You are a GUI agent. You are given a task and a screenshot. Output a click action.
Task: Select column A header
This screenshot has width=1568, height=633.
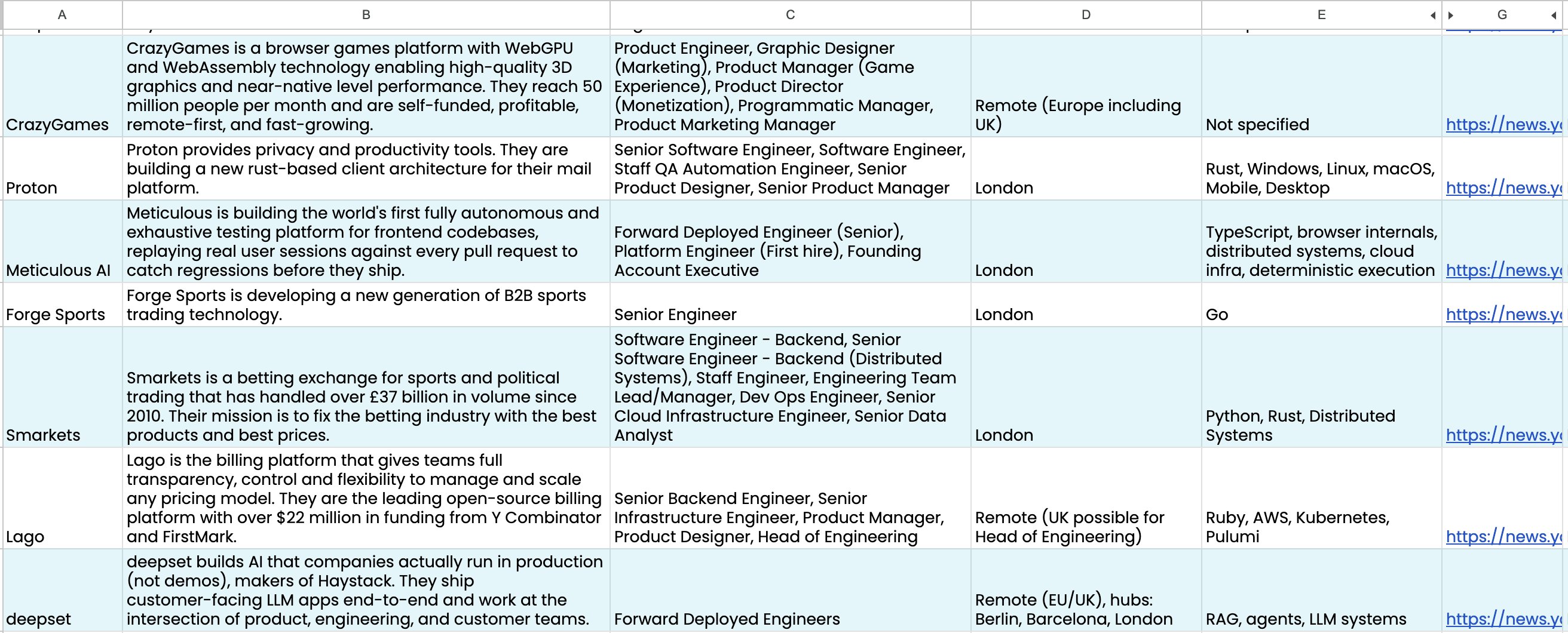(61, 14)
